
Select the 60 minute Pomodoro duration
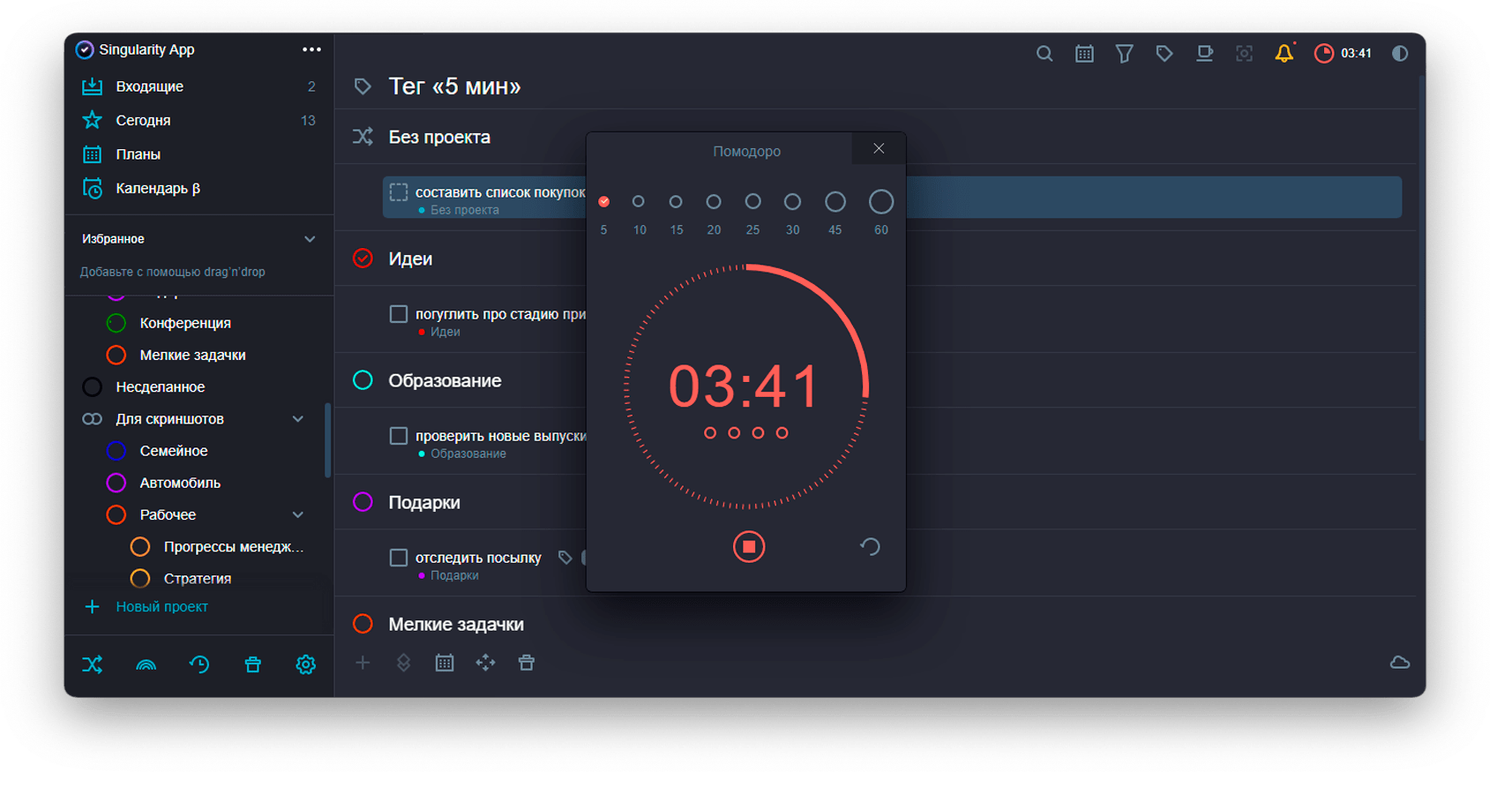pyautogui.click(x=880, y=202)
